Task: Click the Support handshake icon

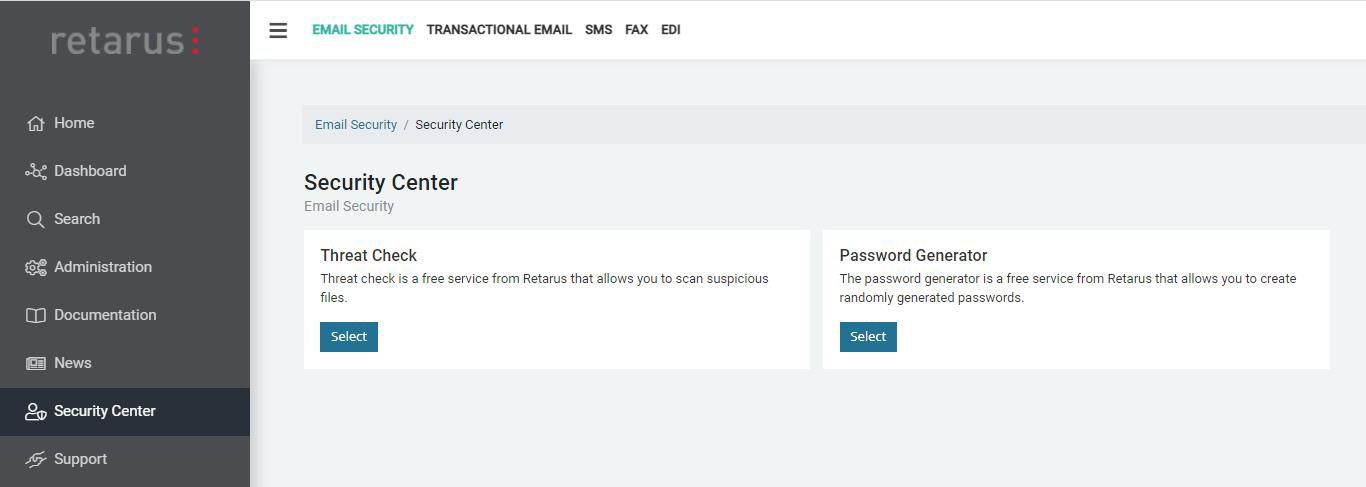Action: (36, 459)
